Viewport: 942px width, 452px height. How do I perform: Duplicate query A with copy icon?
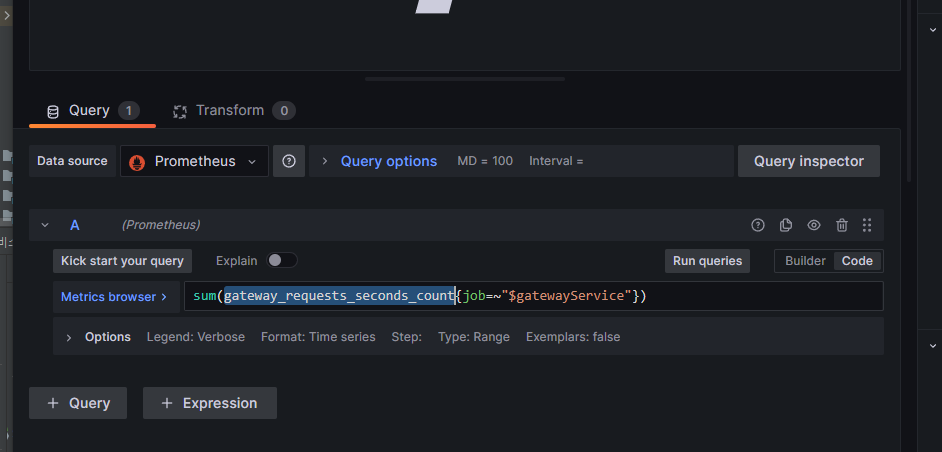tap(786, 225)
